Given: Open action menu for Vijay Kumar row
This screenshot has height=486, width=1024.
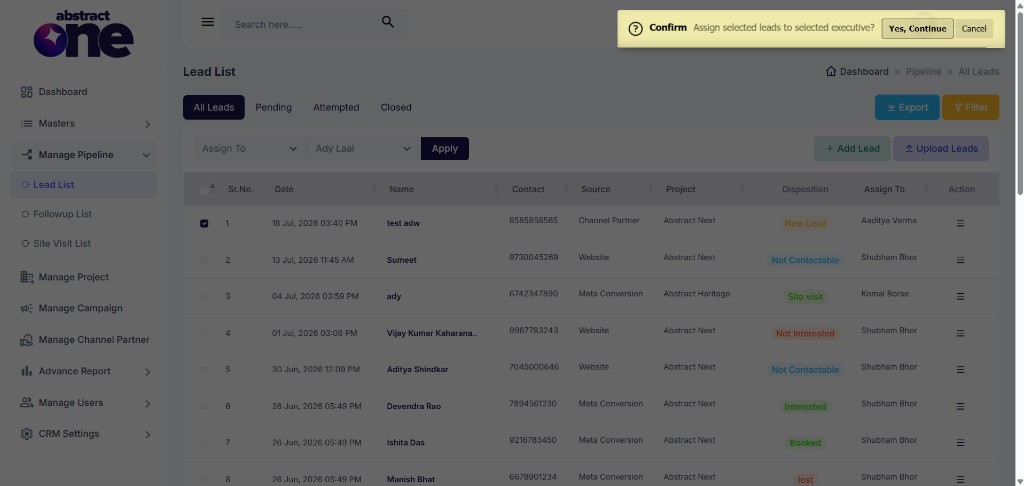Looking at the screenshot, I should click(x=960, y=333).
